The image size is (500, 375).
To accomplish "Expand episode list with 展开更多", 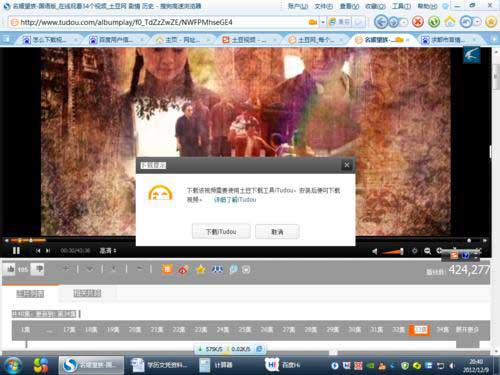I will point(467,330).
